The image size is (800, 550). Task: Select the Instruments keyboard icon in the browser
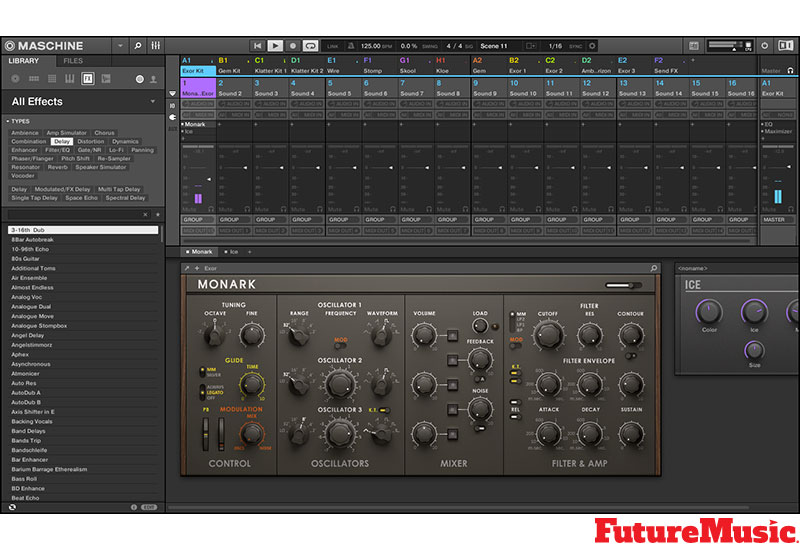[69, 79]
